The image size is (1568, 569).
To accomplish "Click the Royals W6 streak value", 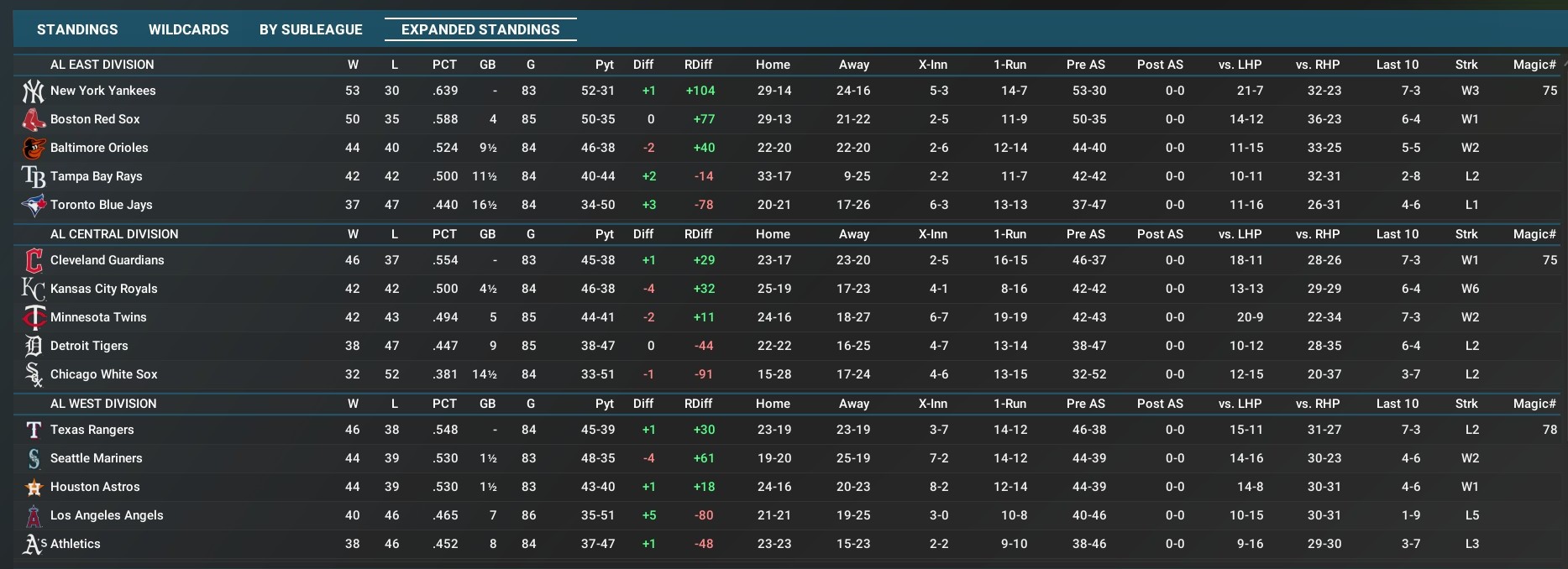I will (x=1470, y=289).
